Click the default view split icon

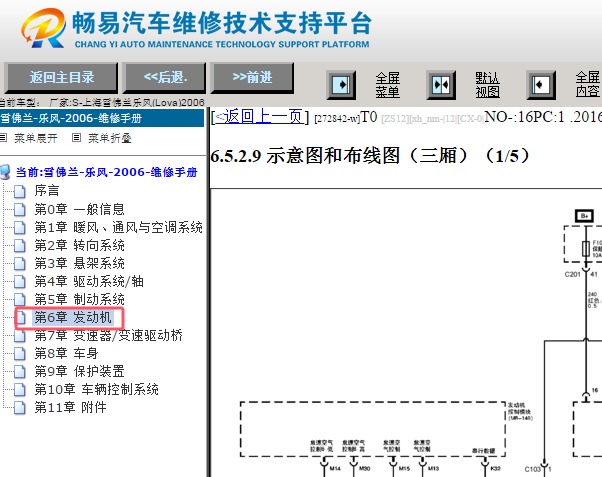(x=441, y=84)
